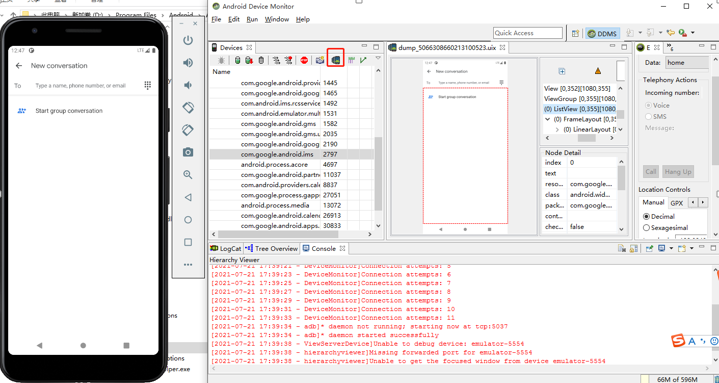Open the Help menu
The image size is (719, 383).
click(x=303, y=19)
